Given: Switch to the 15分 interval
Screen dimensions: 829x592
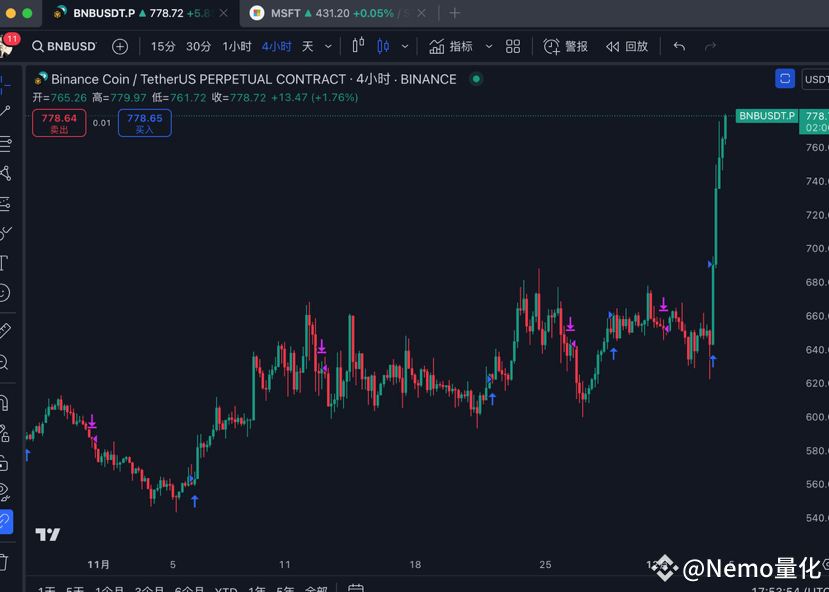Looking at the screenshot, I should (x=163, y=47).
